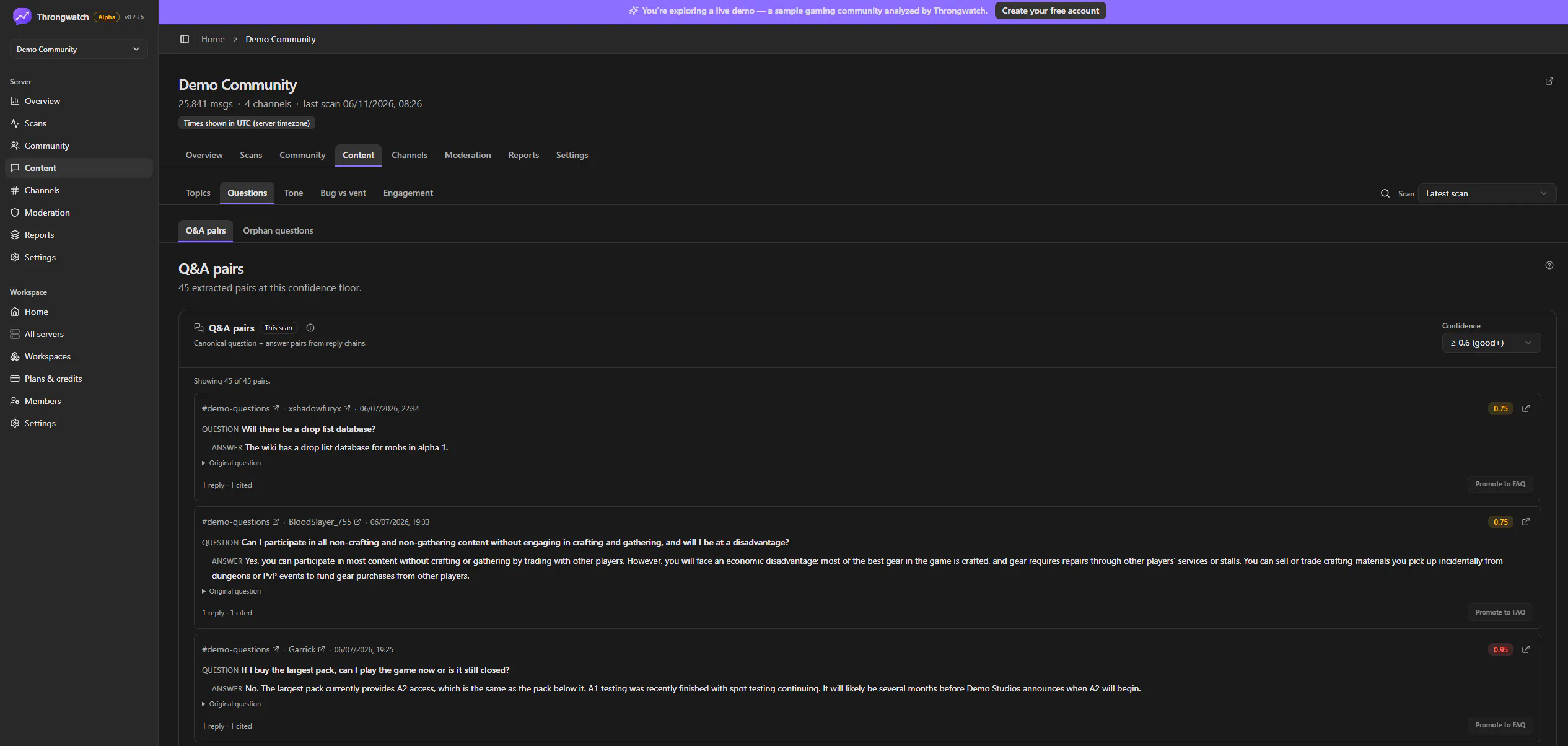Image resolution: width=1568 pixels, height=746 pixels.
Task: Promote the largest pack pair to FAQ
Action: click(x=1500, y=725)
